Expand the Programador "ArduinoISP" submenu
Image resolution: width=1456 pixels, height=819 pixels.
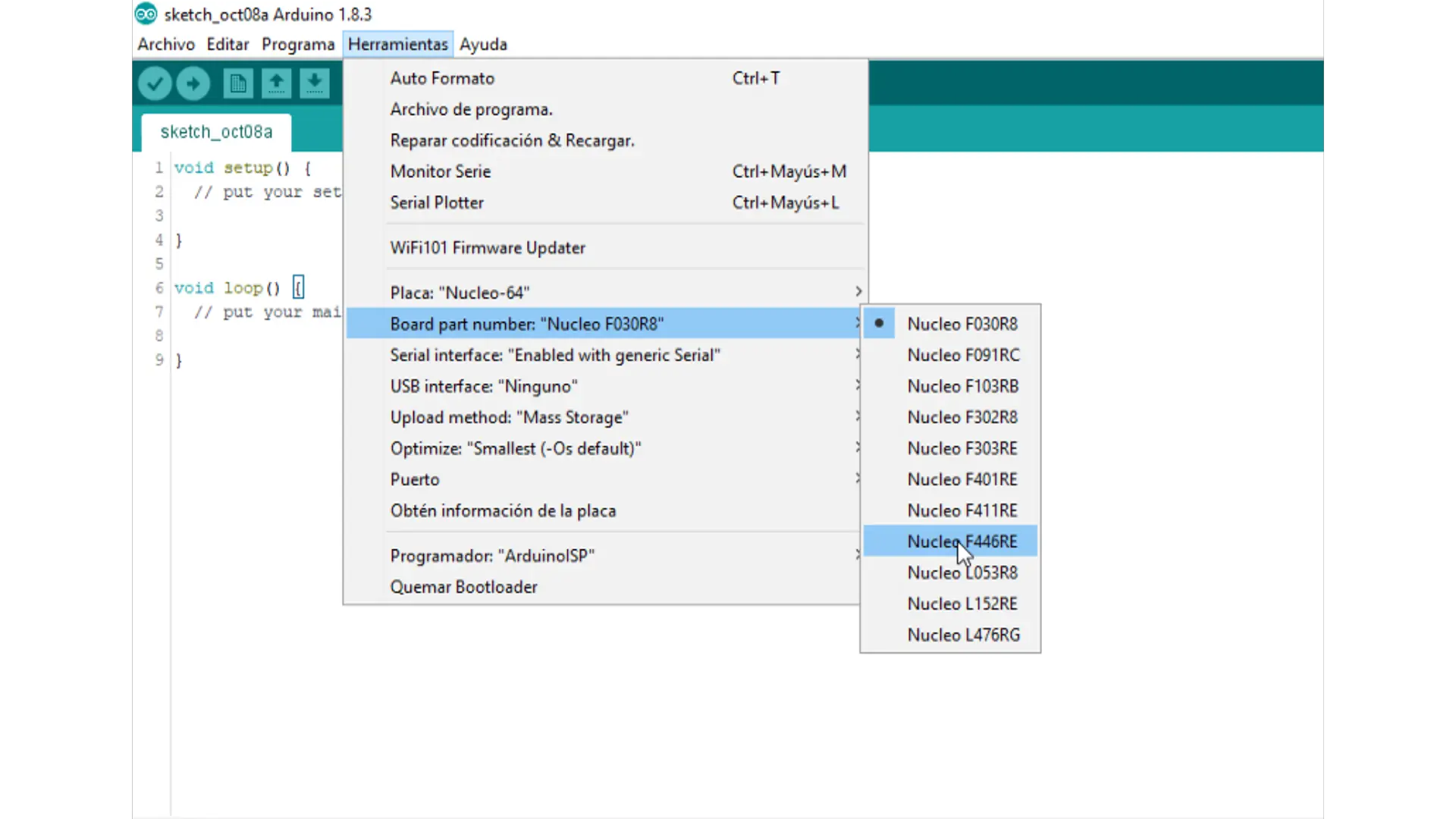(604, 556)
